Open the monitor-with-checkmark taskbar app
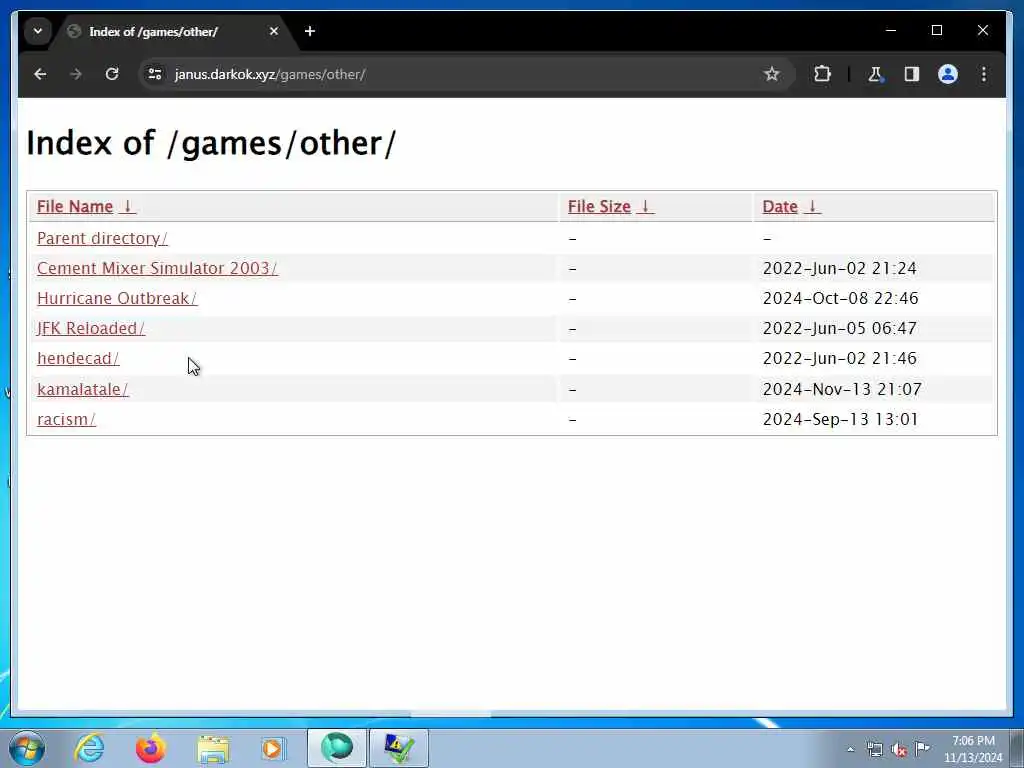The image size is (1024, 768). pos(399,748)
